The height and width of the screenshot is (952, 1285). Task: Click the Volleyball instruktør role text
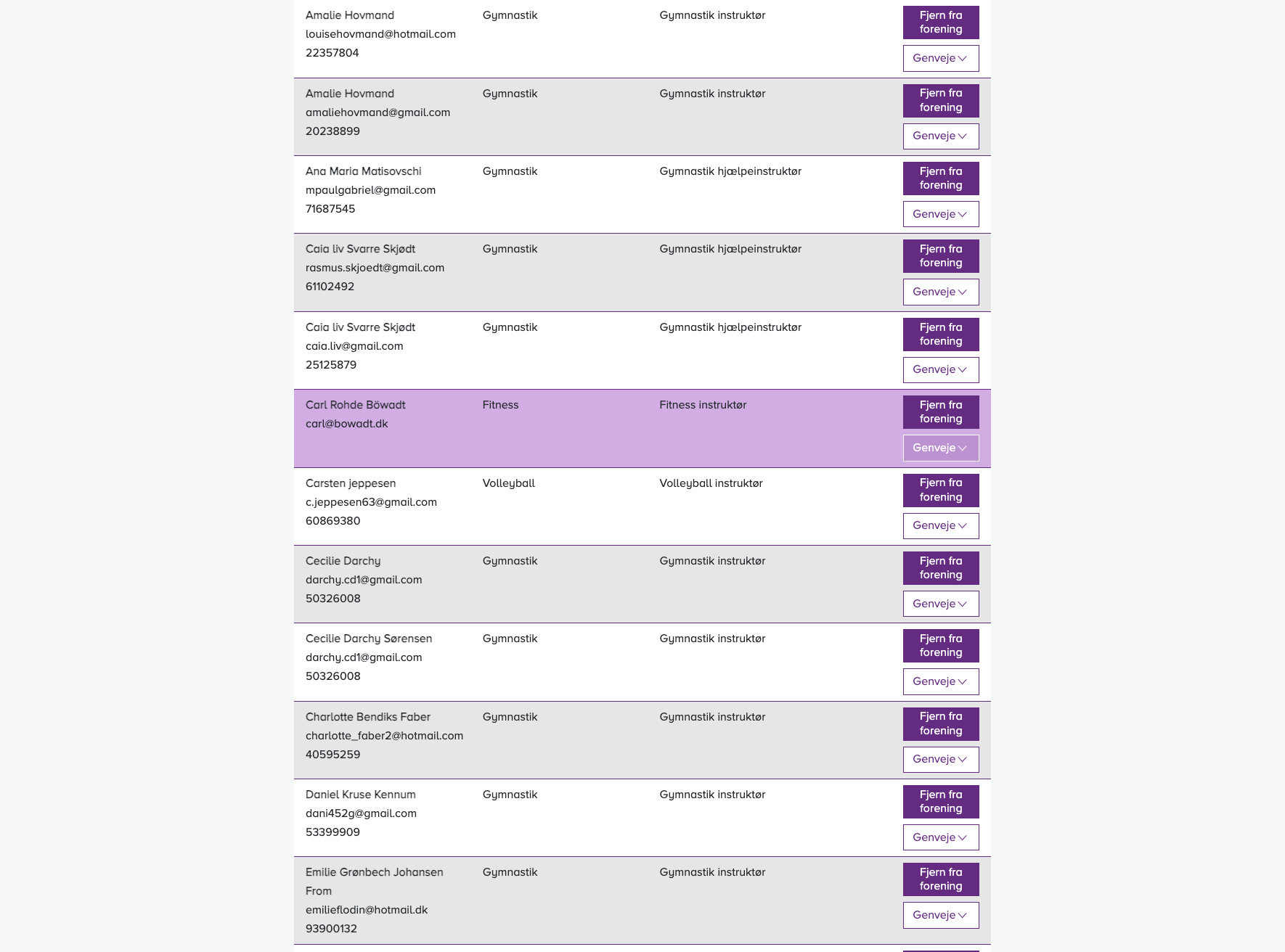pos(711,483)
